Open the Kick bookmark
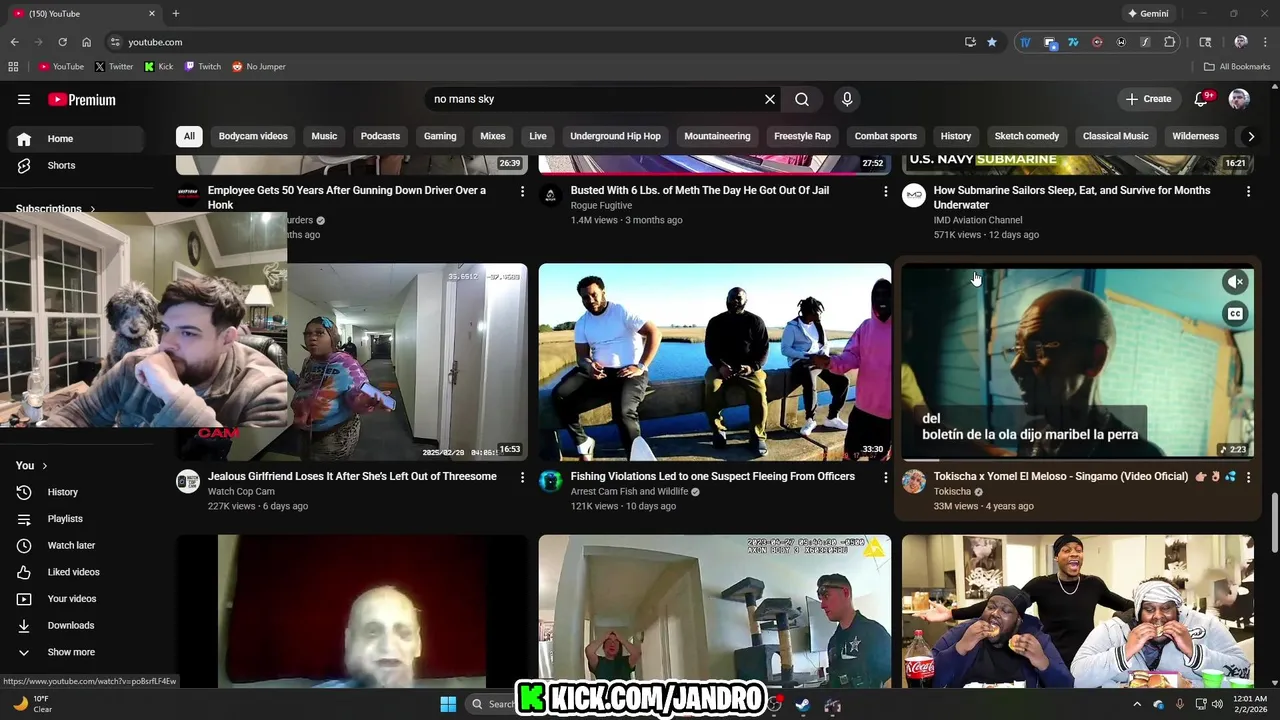 [x=158, y=67]
